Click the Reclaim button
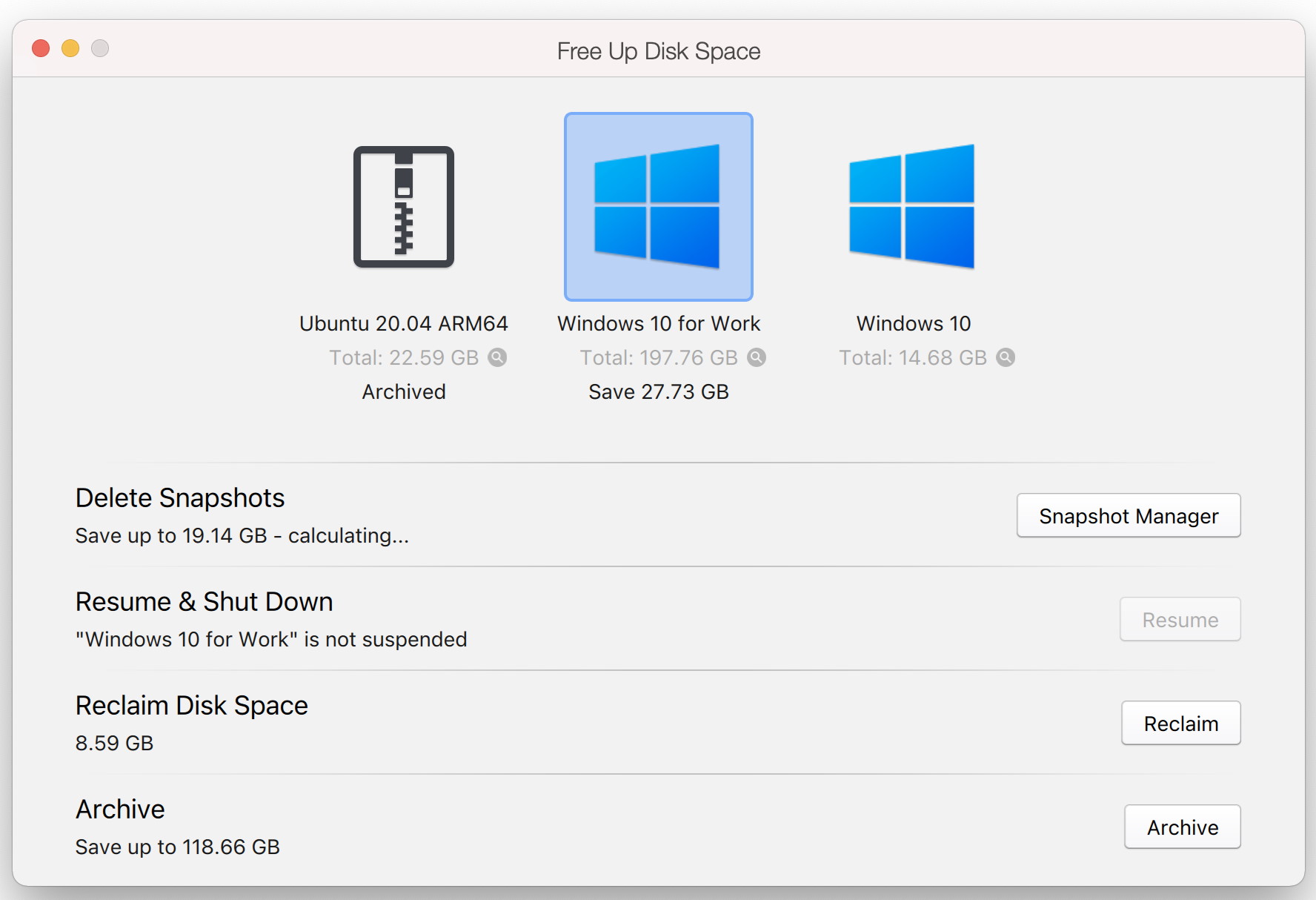 point(1180,724)
